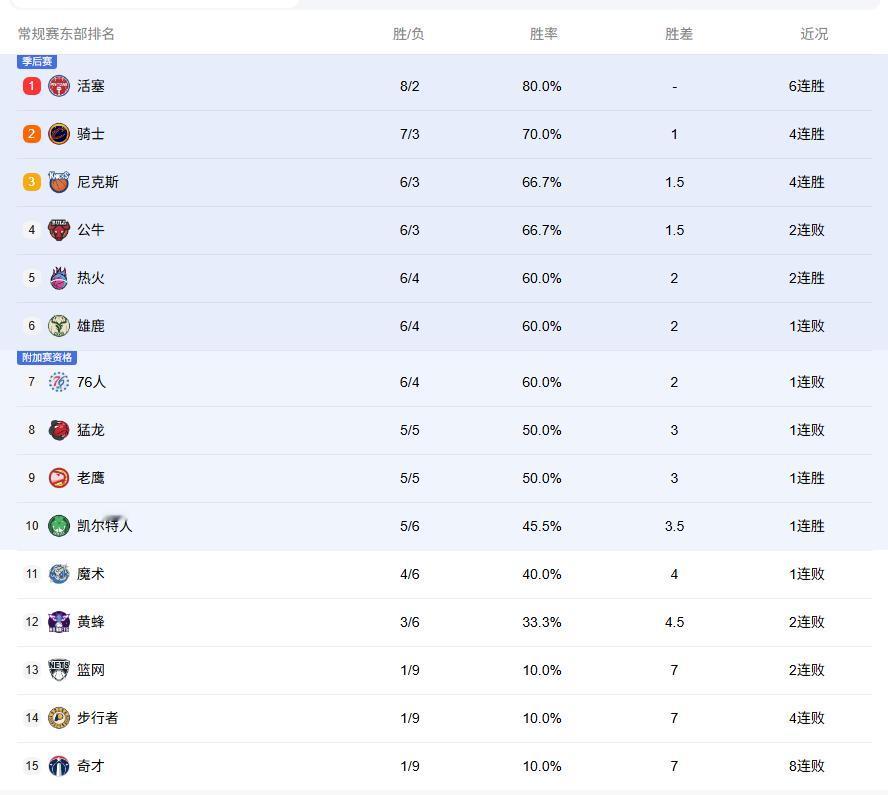This screenshot has width=888, height=795.
Task: Click the Hawks (老鹰) team logo
Action: pyautogui.click(x=59, y=478)
